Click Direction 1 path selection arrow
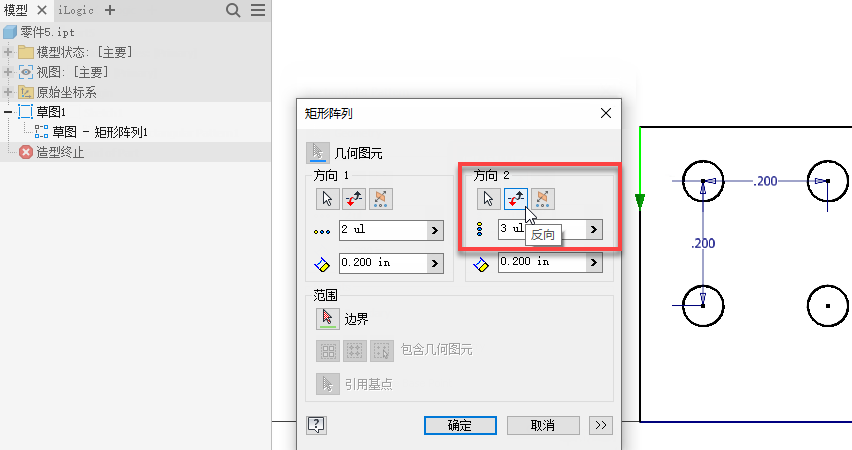 328,199
